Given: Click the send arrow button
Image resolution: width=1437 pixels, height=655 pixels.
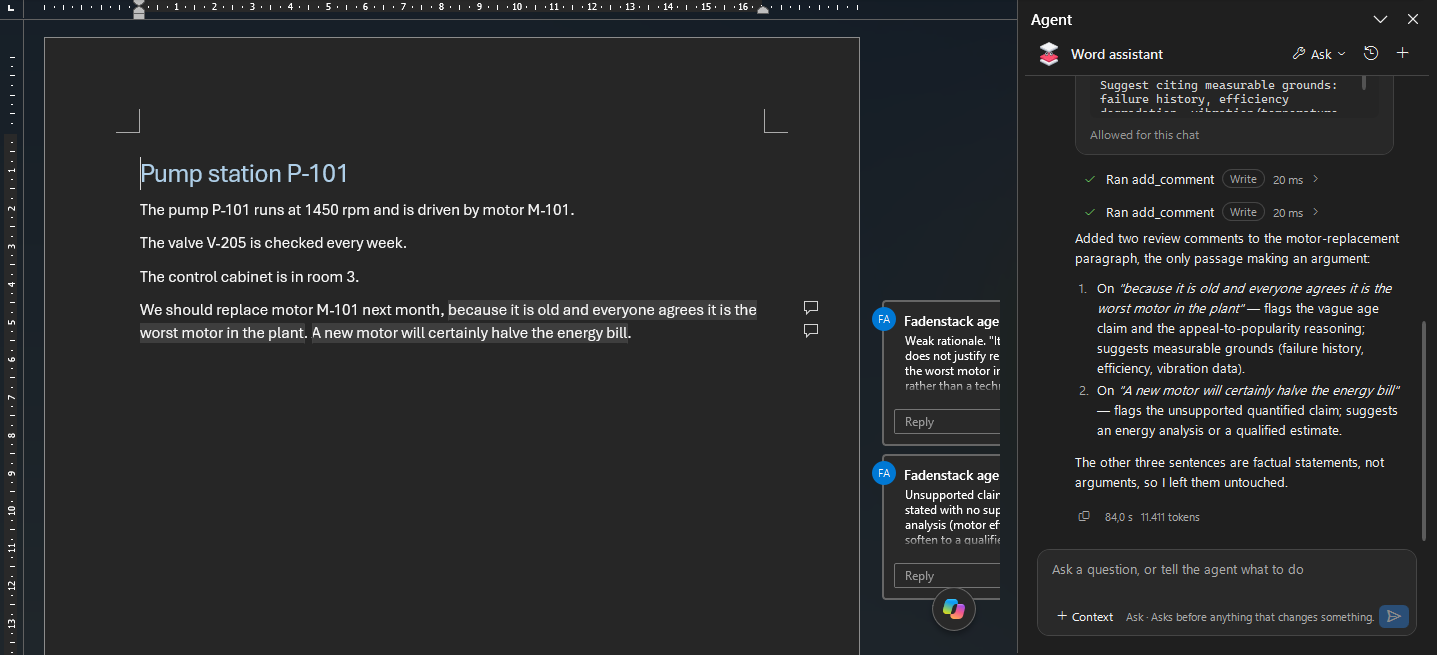Looking at the screenshot, I should point(1394,616).
